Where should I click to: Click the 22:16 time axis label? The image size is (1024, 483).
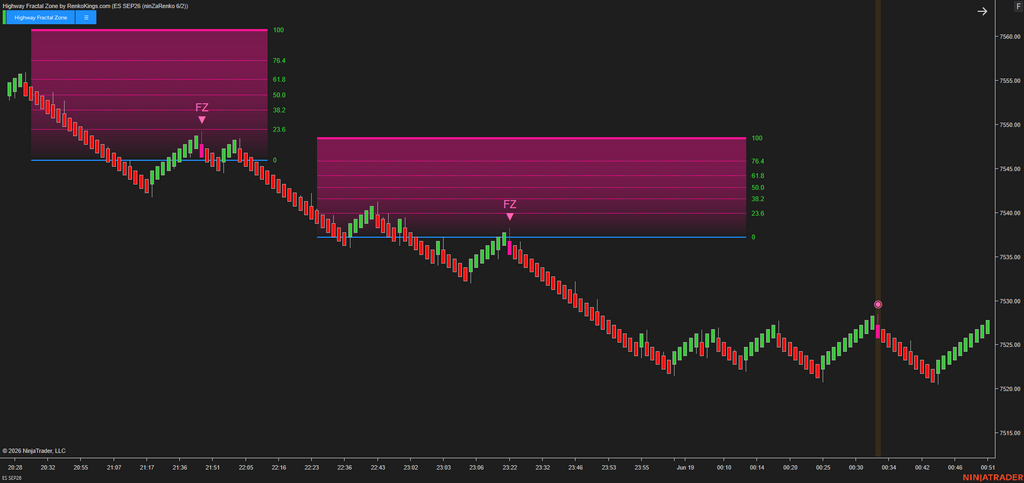pos(279,468)
